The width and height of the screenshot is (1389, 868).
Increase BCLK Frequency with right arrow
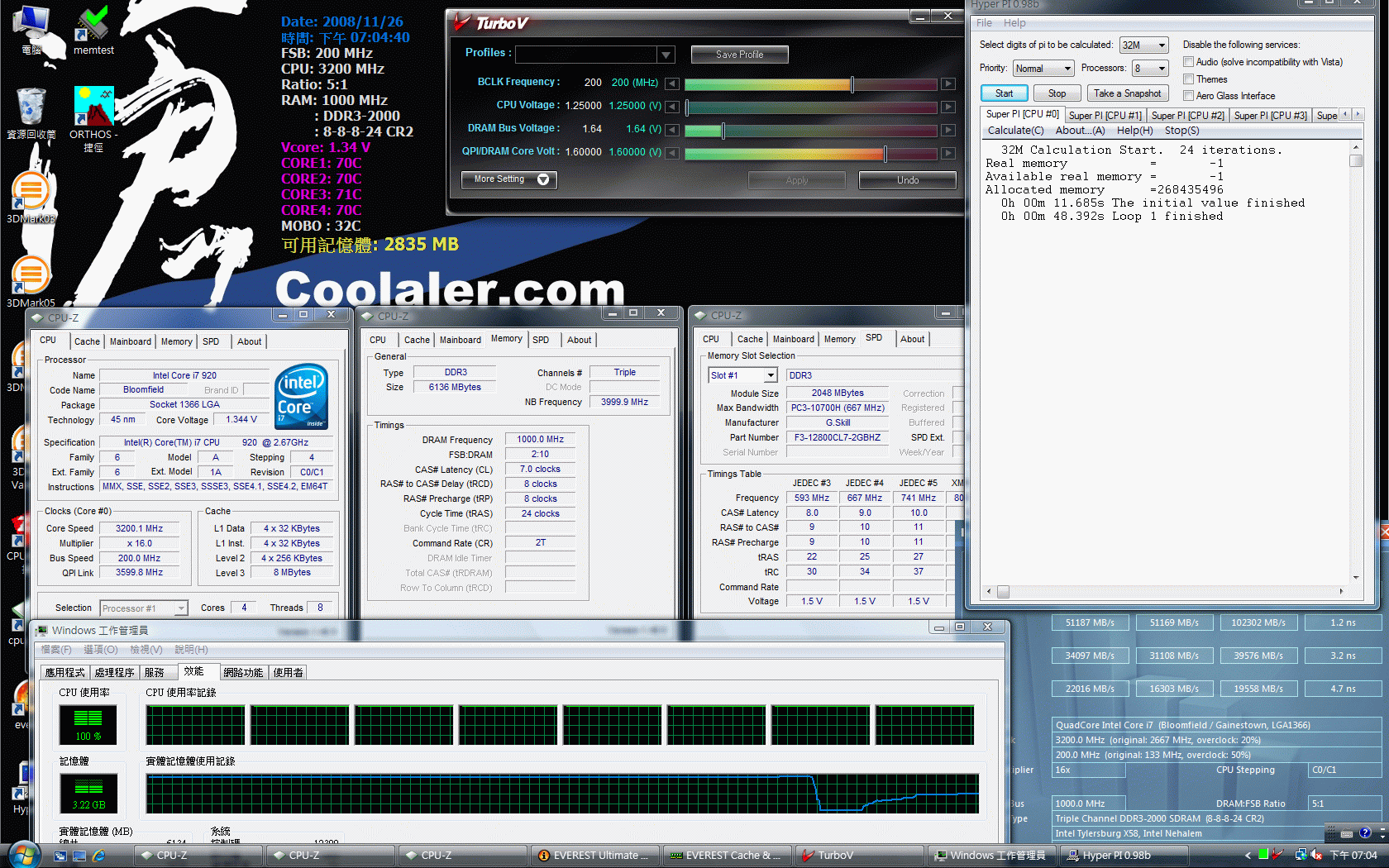click(x=948, y=83)
